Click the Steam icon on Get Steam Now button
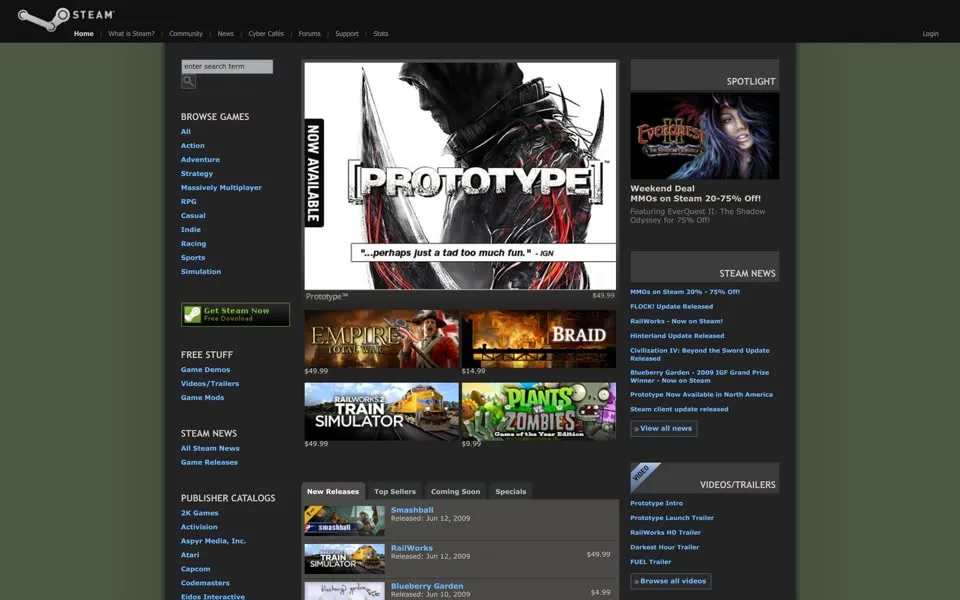The width and height of the screenshot is (960, 600). coord(192,315)
